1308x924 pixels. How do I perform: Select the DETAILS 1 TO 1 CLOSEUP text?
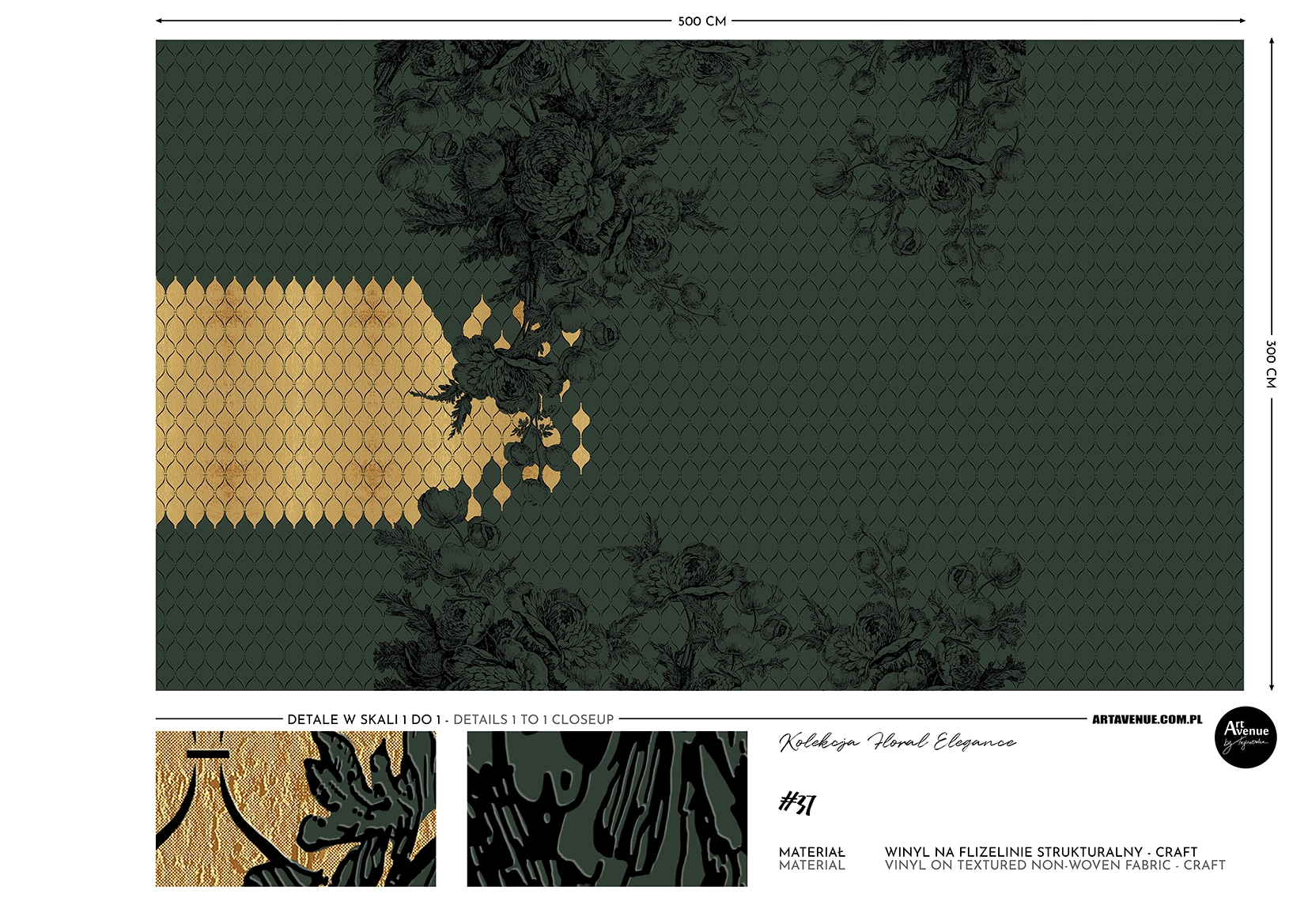pos(533,719)
